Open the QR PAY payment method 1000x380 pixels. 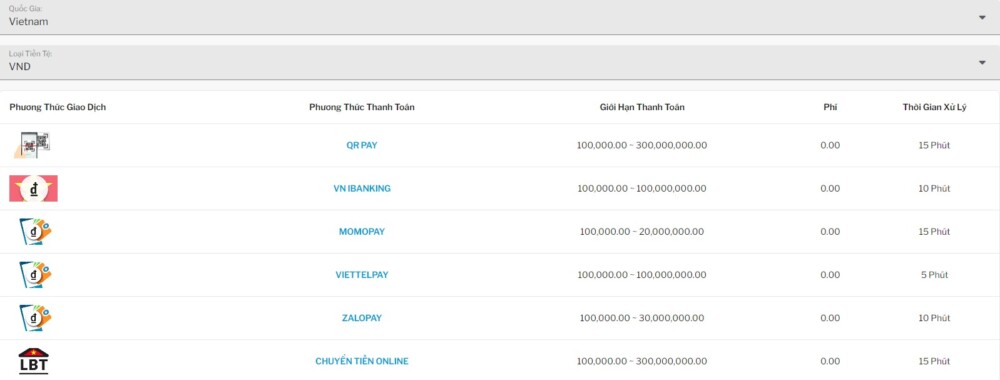pyautogui.click(x=362, y=145)
